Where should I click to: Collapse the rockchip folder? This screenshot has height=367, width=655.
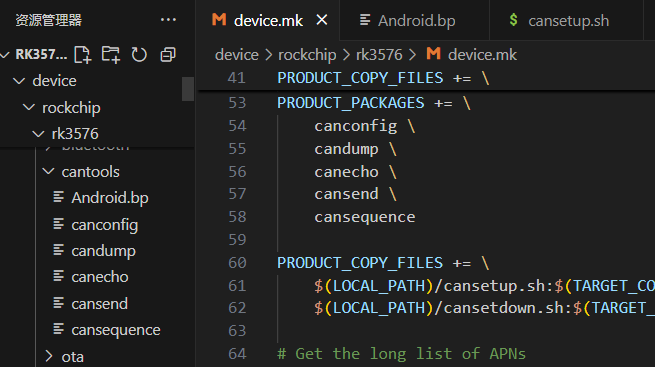click(28, 107)
